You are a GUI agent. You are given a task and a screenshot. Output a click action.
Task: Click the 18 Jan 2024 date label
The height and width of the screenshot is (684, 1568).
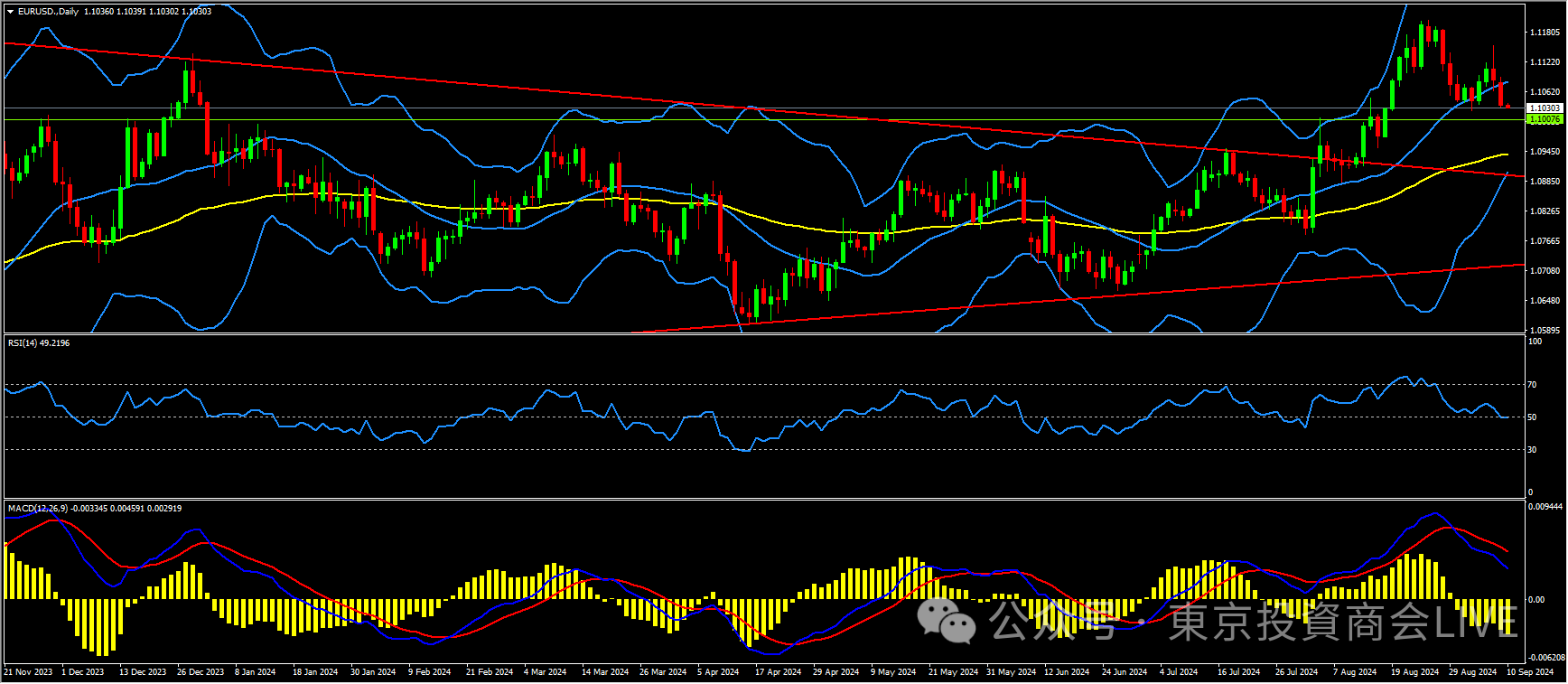tap(315, 672)
